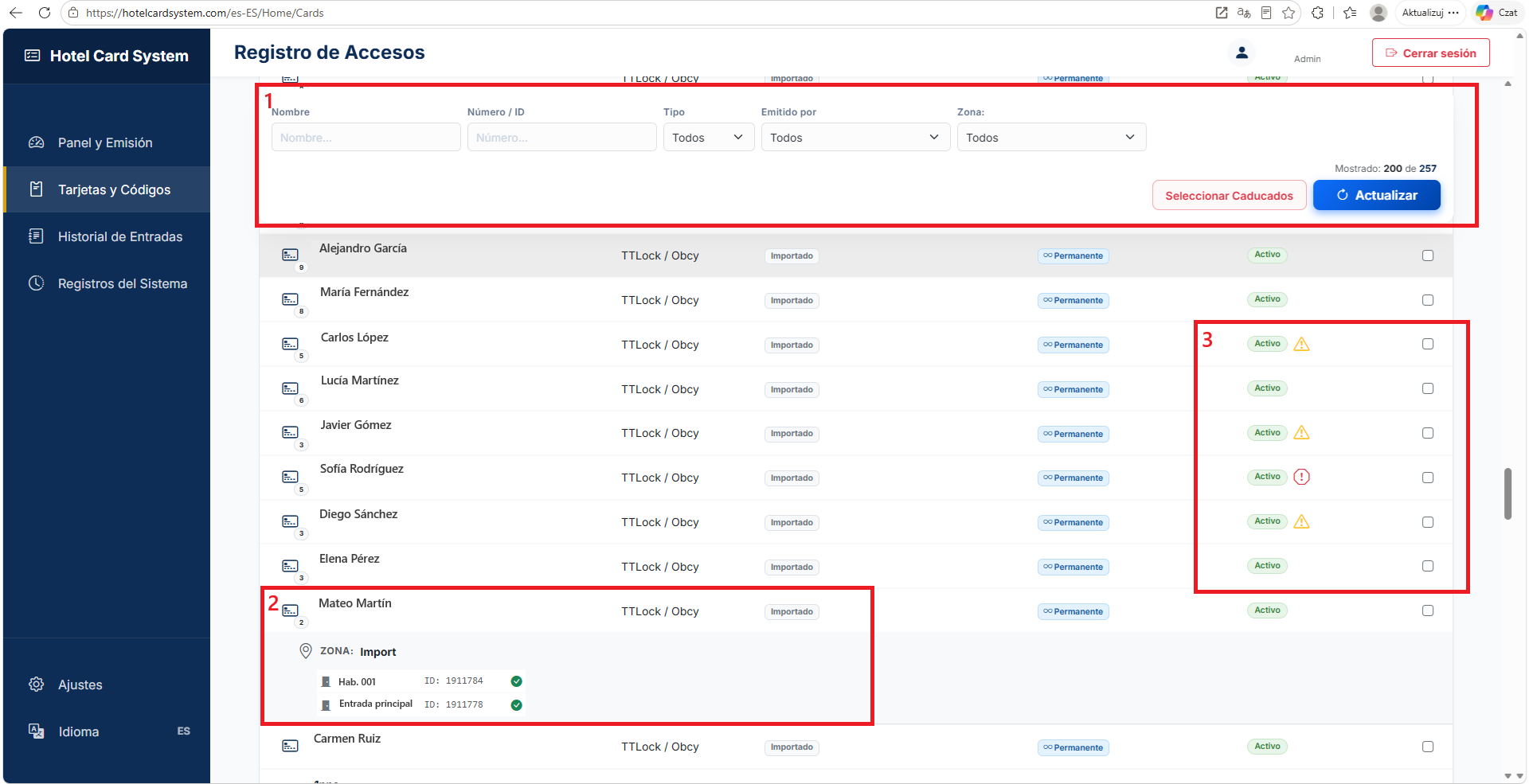Focus the Número / ID field
The height and width of the screenshot is (784, 1529).
pos(561,137)
